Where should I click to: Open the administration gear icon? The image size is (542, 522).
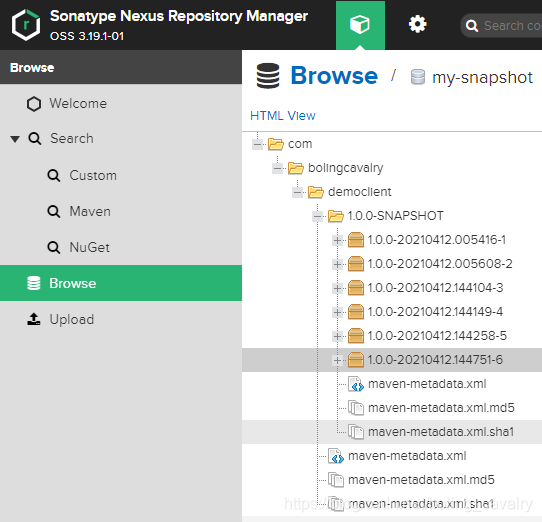[x=418, y=25]
